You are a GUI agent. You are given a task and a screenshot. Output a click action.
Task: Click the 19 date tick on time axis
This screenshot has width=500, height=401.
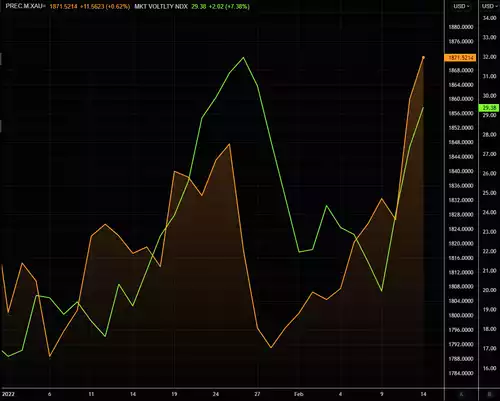[x=174, y=394]
